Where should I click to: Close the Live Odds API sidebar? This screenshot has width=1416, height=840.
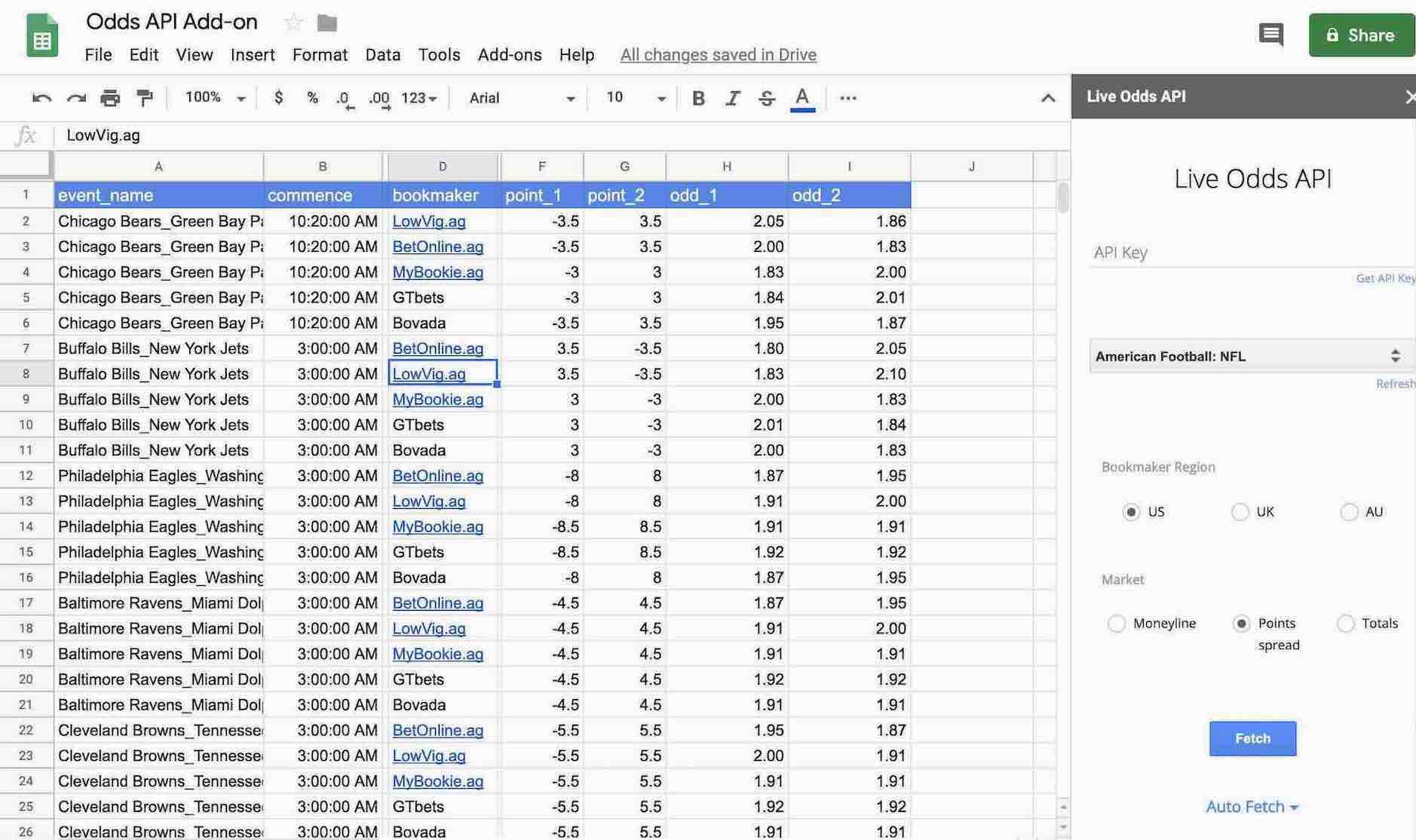1409,97
